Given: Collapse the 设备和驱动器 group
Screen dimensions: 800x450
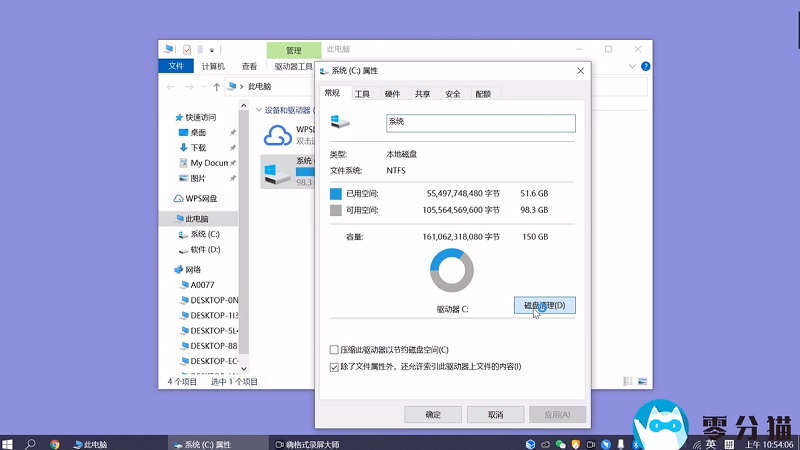Looking at the screenshot, I should click(x=258, y=110).
